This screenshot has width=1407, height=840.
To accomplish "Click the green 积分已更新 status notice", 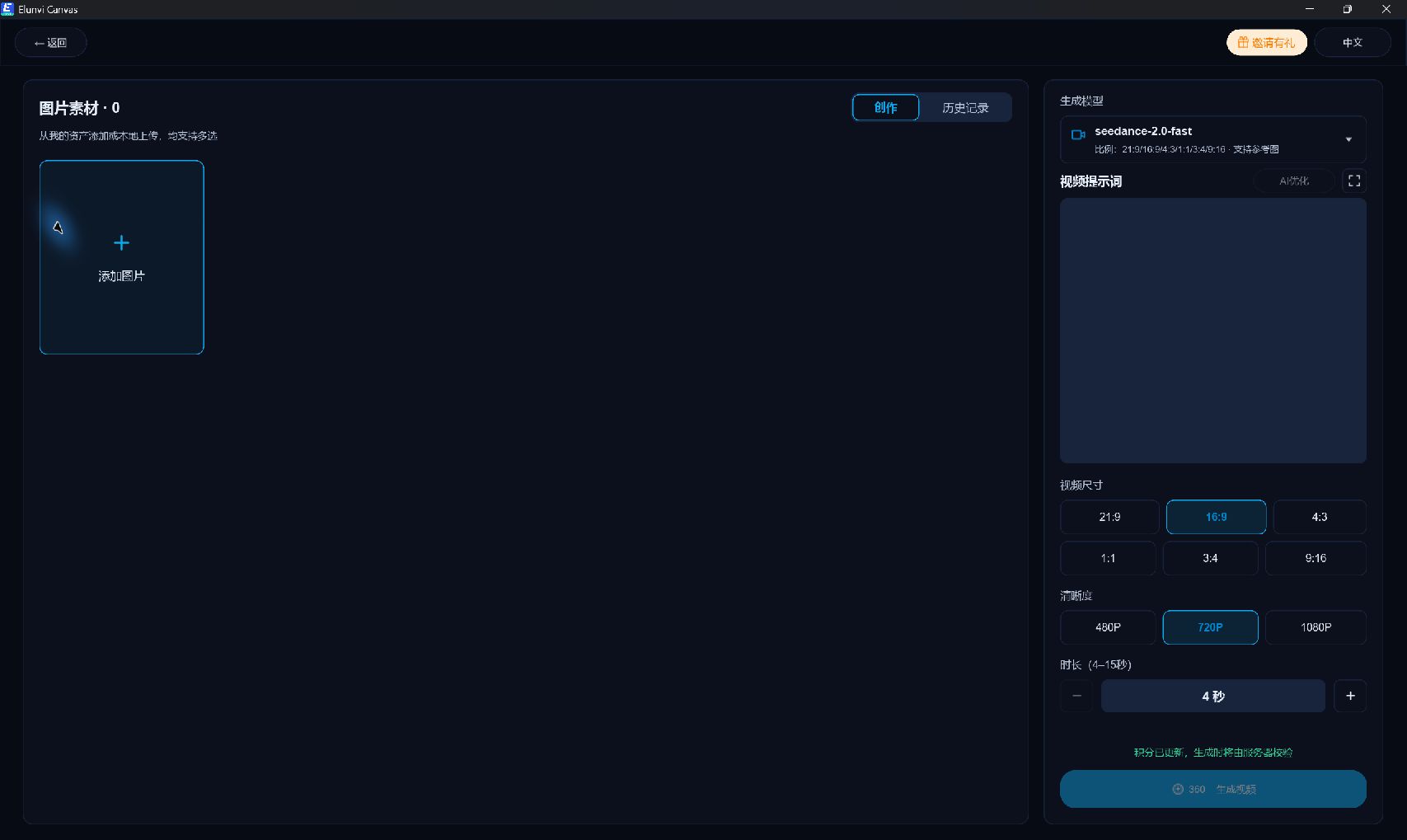I will click(x=1212, y=752).
